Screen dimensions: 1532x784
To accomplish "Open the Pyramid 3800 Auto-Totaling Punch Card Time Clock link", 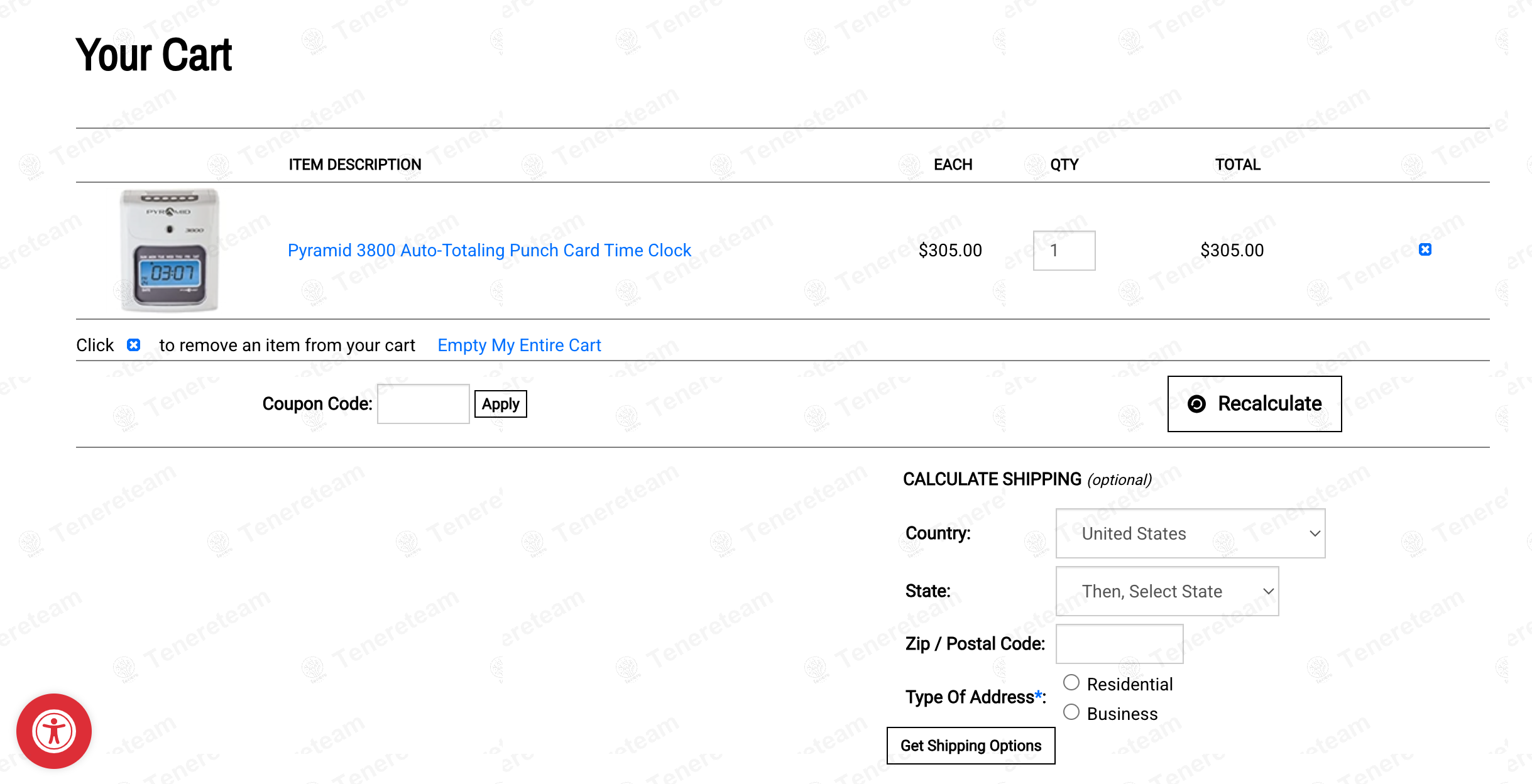I will [x=489, y=250].
